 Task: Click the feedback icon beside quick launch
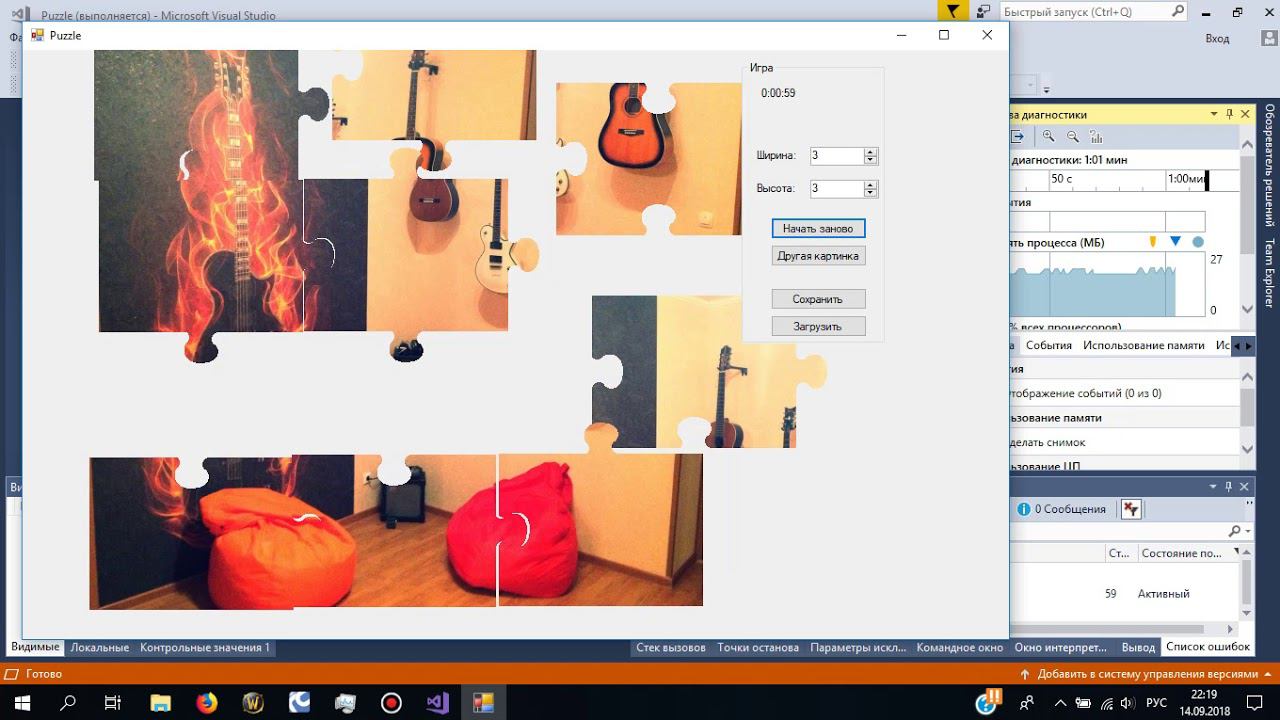pos(984,12)
